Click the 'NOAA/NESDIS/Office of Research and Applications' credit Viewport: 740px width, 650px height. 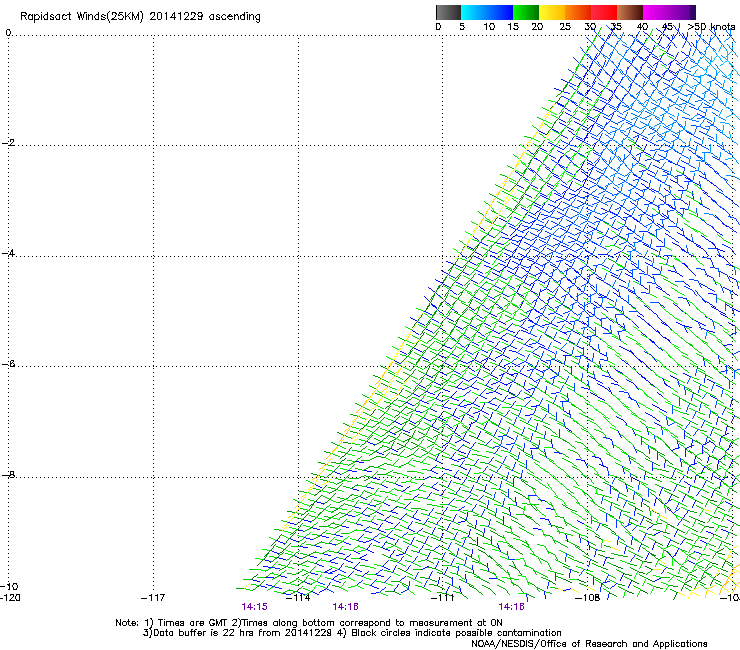[x=589, y=644]
